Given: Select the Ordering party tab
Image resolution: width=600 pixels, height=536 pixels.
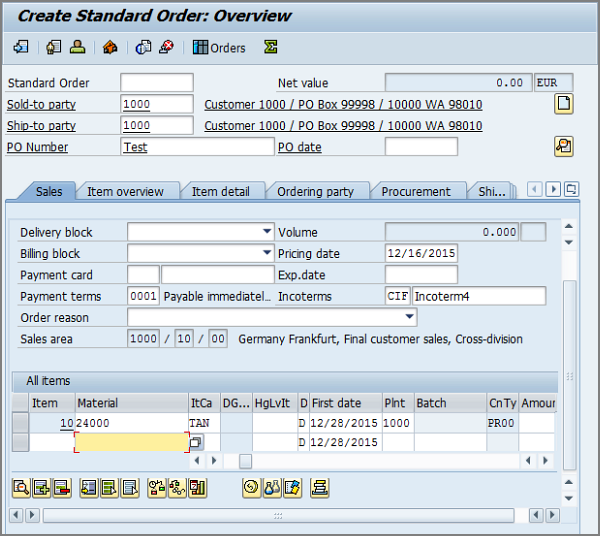Looking at the screenshot, I should pyautogui.click(x=315, y=191).
